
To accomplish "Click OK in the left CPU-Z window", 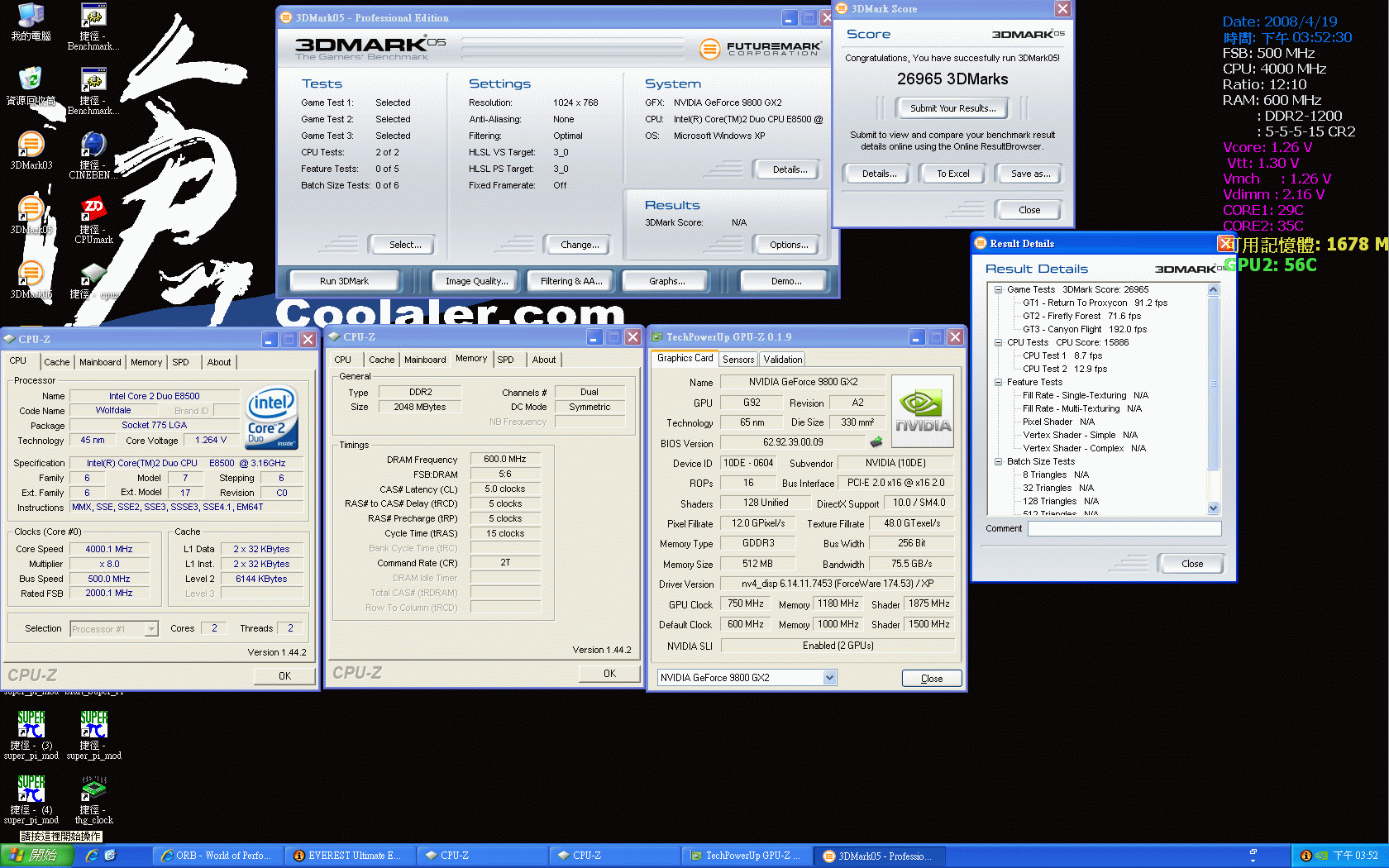I will coord(284,676).
